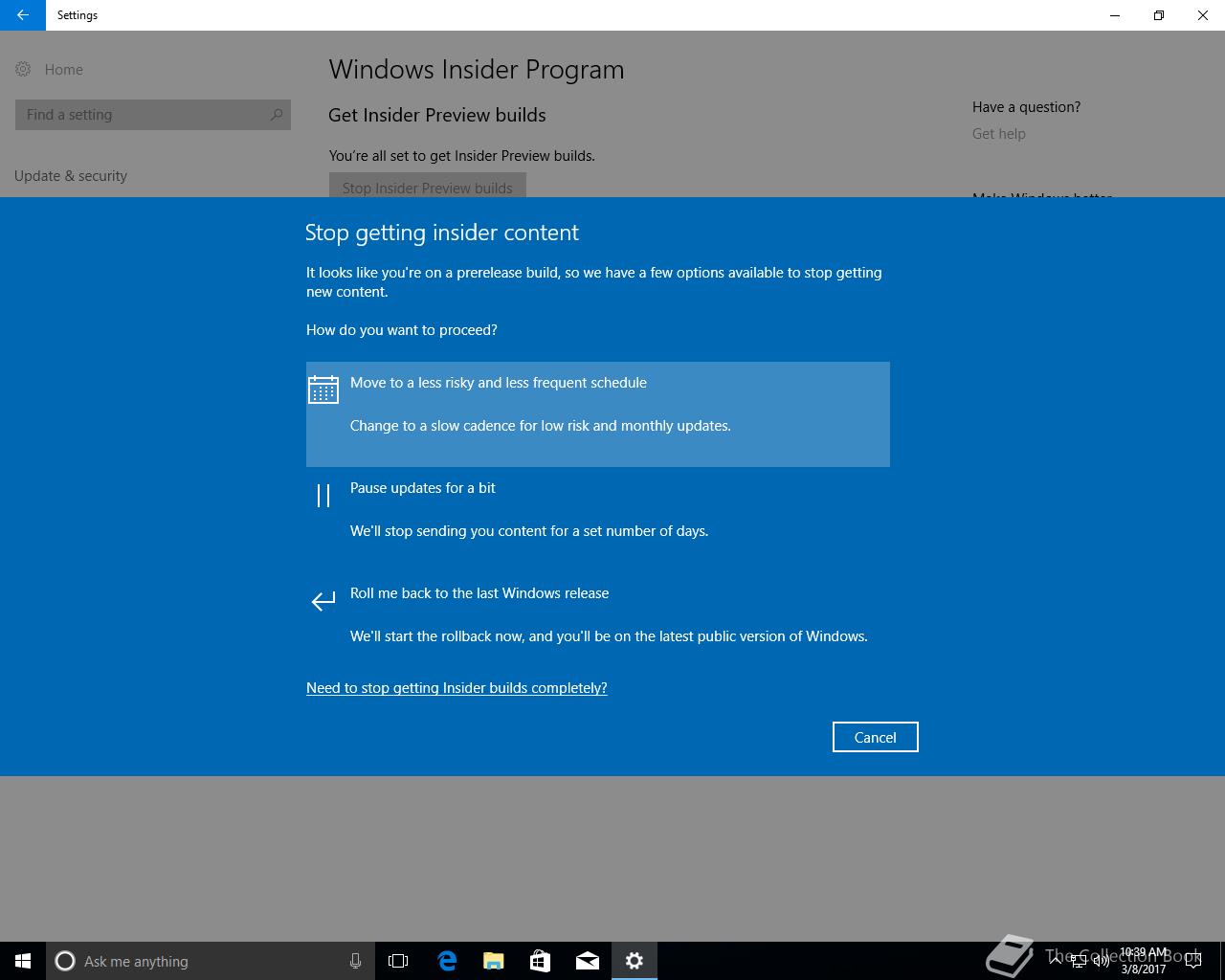Open Task View from taskbar
The image size is (1225, 980).
pyautogui.click(x=398, y=961)
